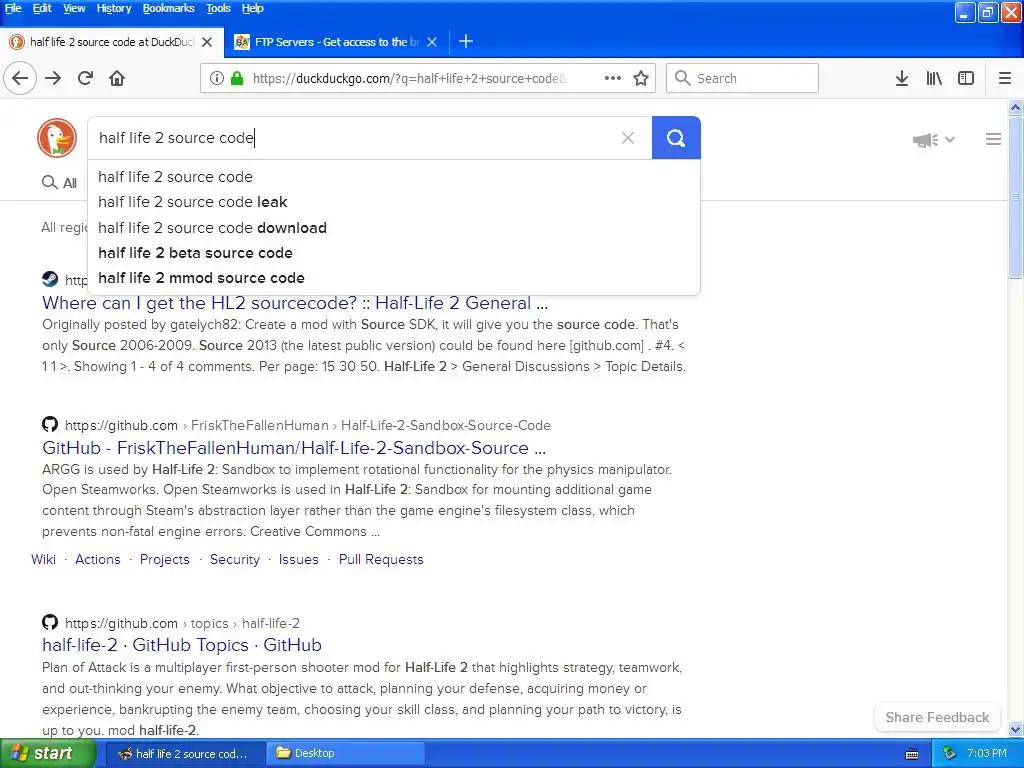Pick suggestion 'half life 2 source code'
The height and width of the screenshot is (768, 1024).
[x=394, y=177]
